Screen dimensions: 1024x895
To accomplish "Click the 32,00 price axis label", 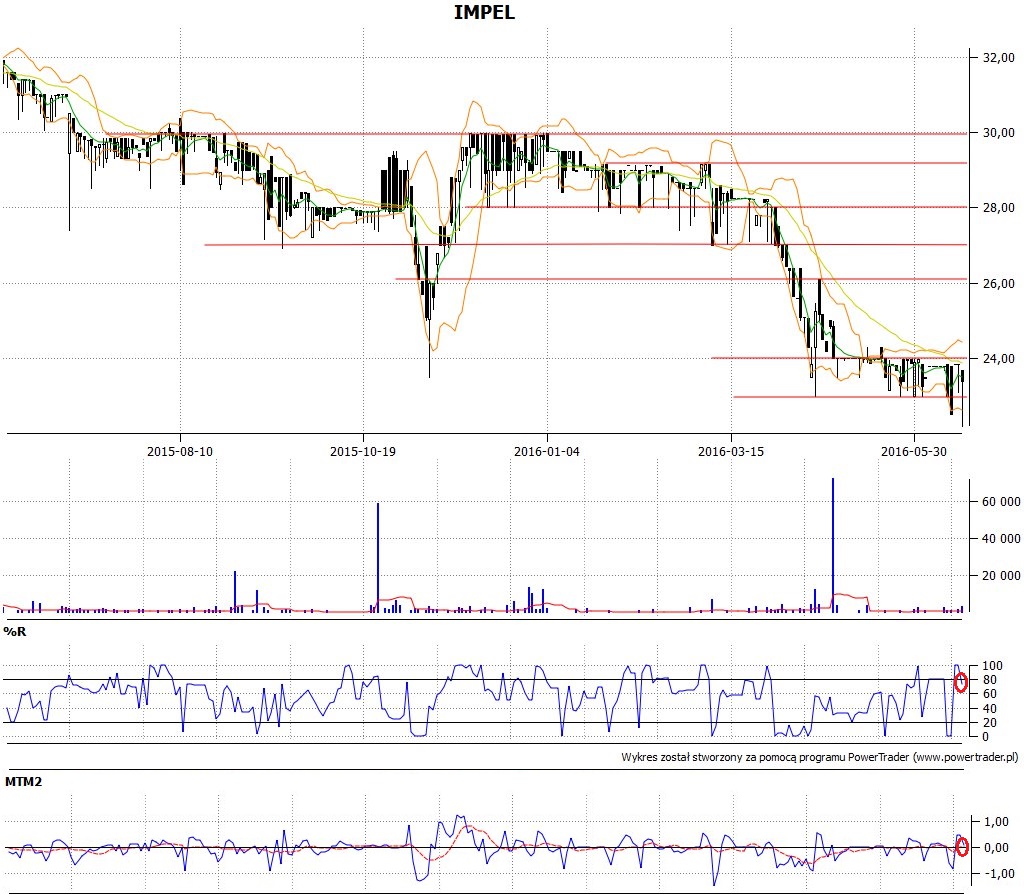I will pyautogui.click(x=999, y=58).
